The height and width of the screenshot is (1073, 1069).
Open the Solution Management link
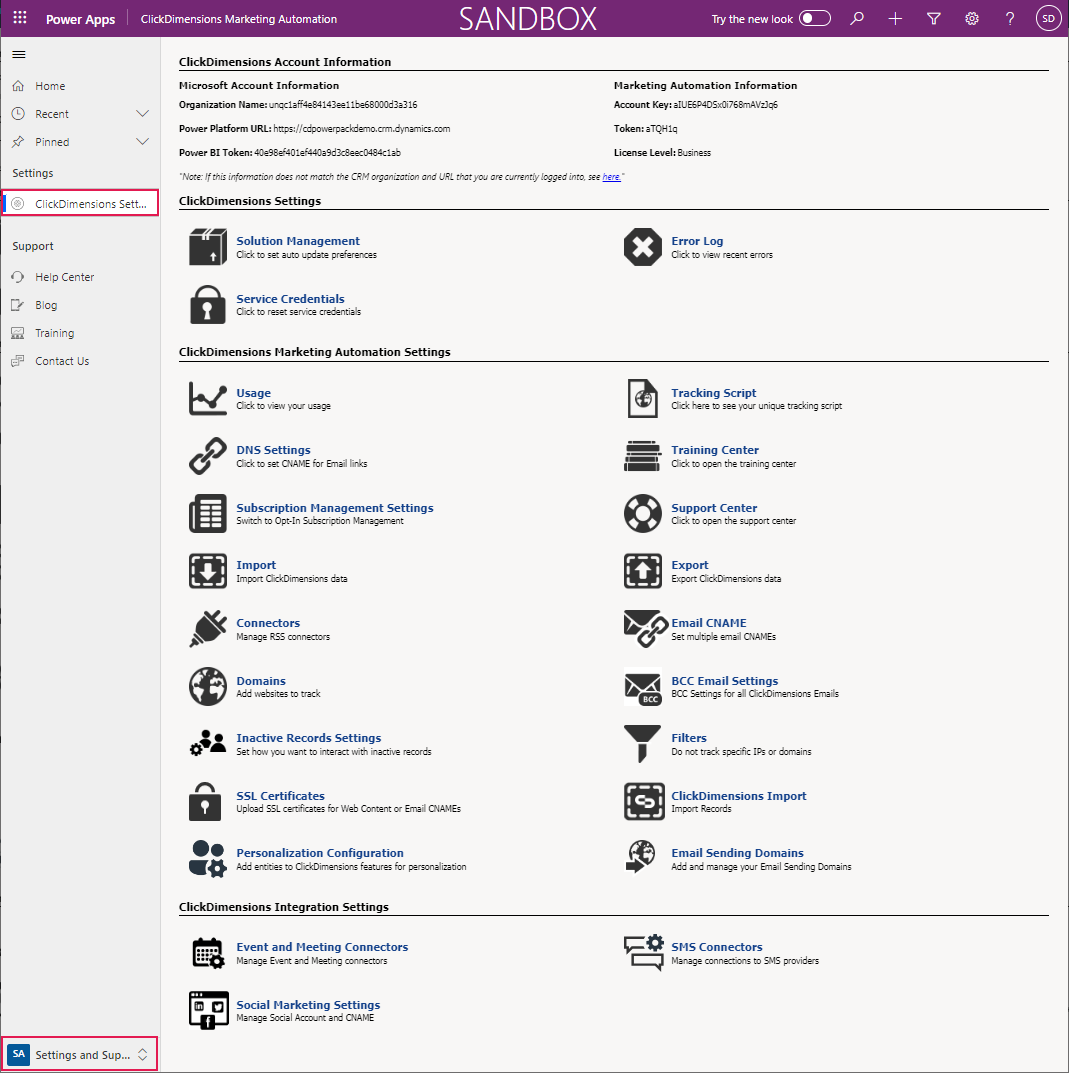coord(298,241)
